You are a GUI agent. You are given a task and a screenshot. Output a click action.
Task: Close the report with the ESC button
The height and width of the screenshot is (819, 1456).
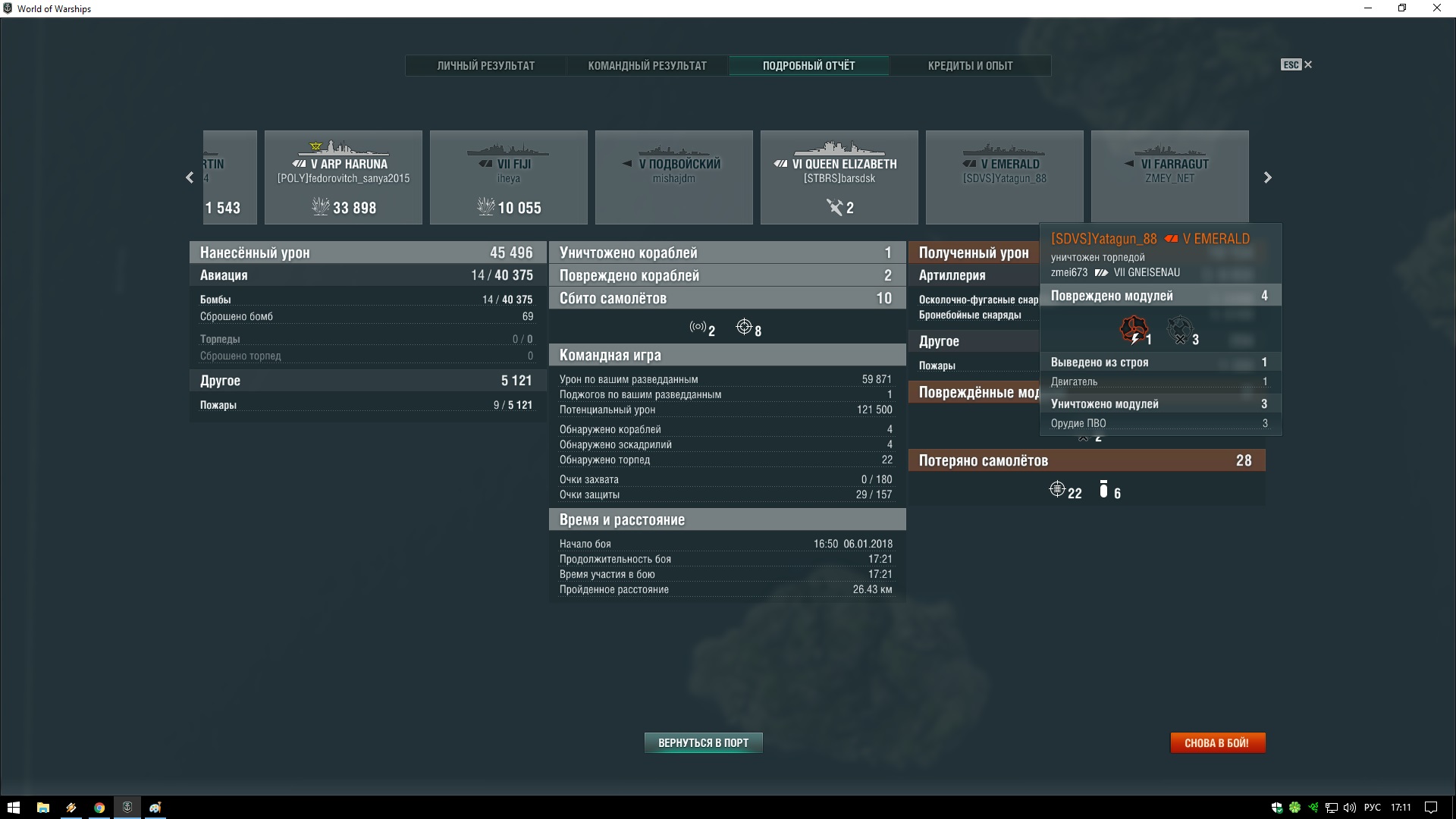click(1297, 65)
